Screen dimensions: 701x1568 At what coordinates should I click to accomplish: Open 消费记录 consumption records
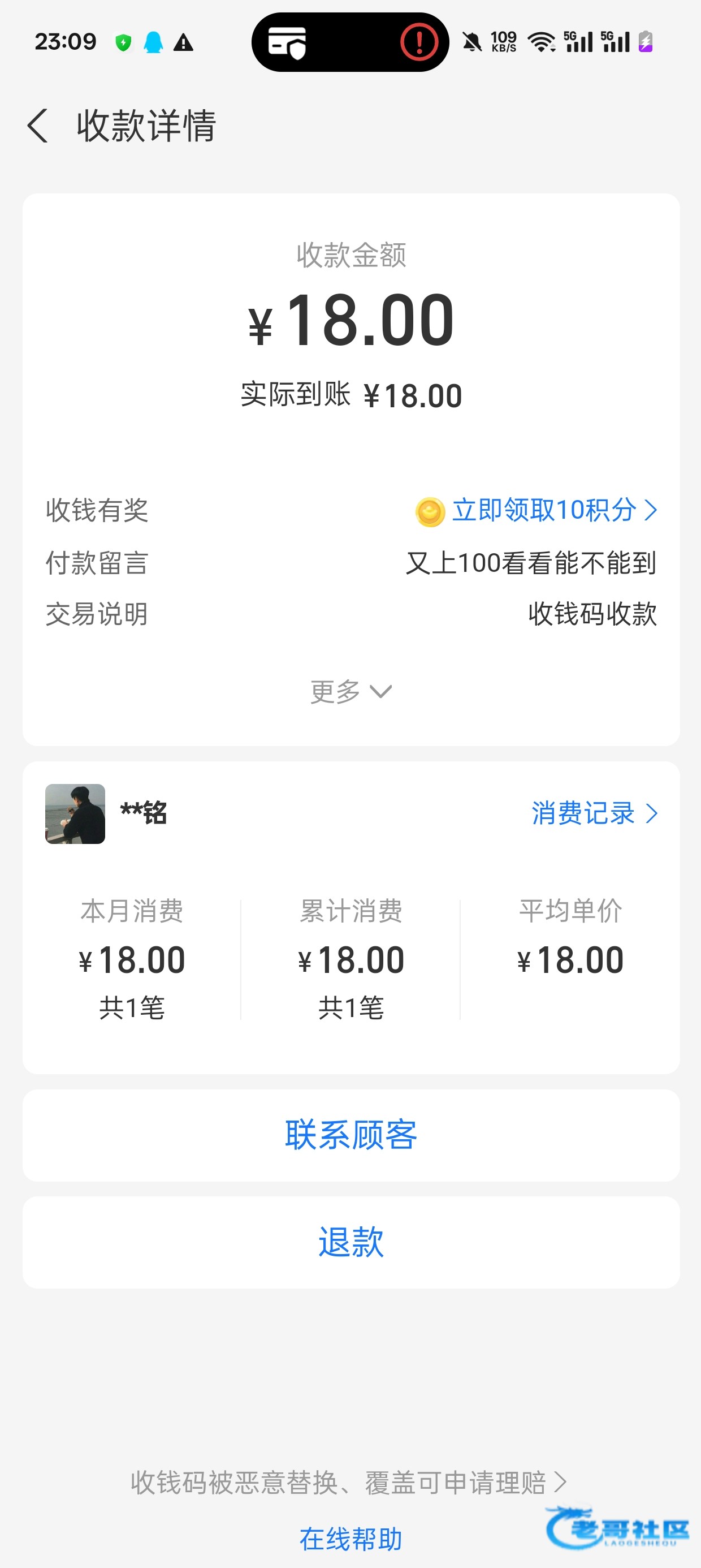(594, 814)
